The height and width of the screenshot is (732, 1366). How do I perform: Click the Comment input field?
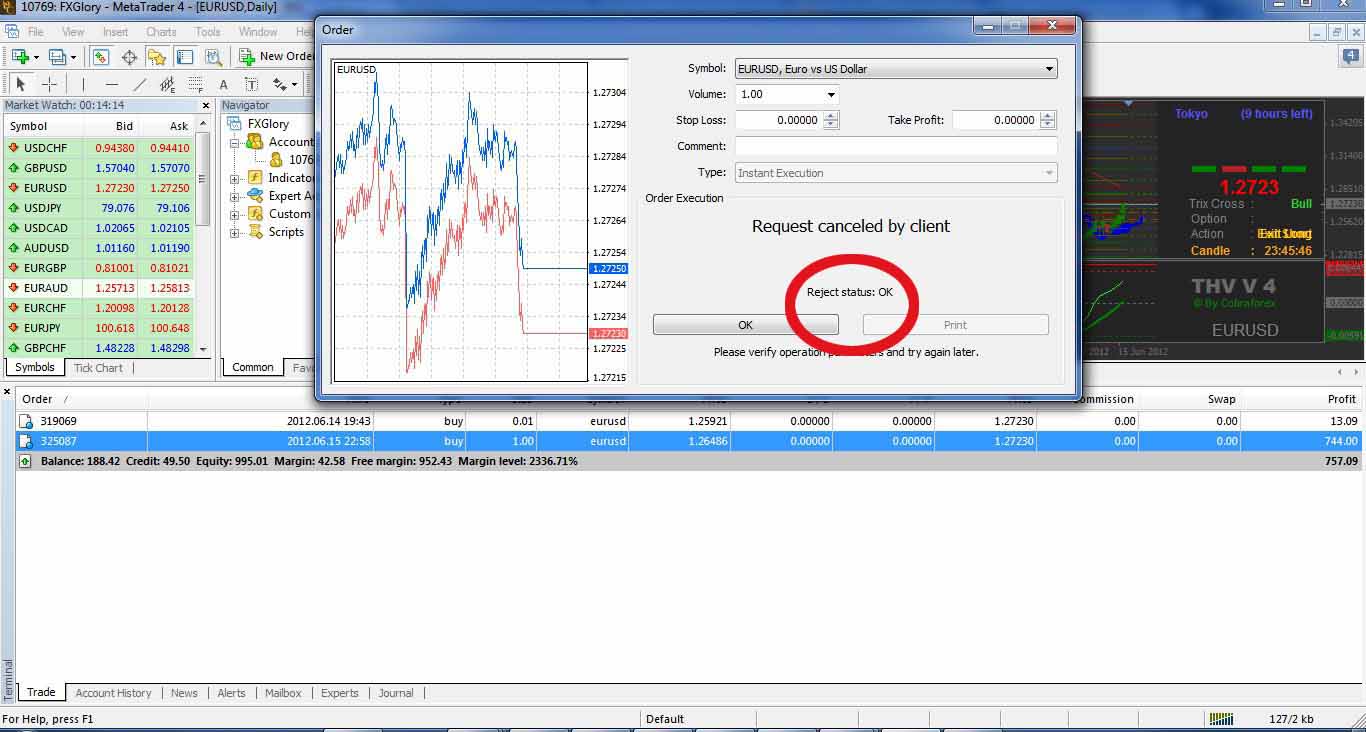(896, 146)
